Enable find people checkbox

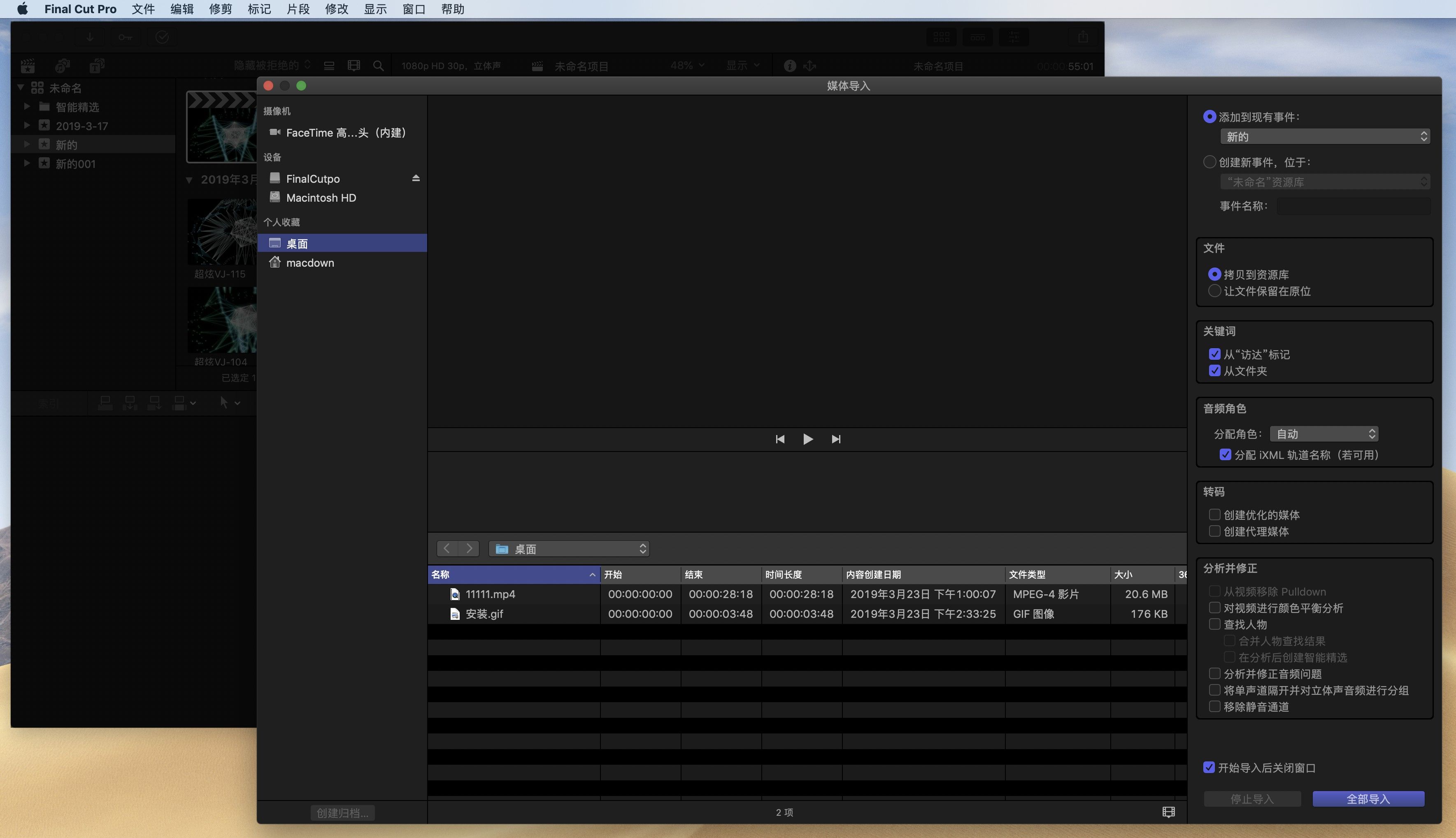tap(1214, 624)
